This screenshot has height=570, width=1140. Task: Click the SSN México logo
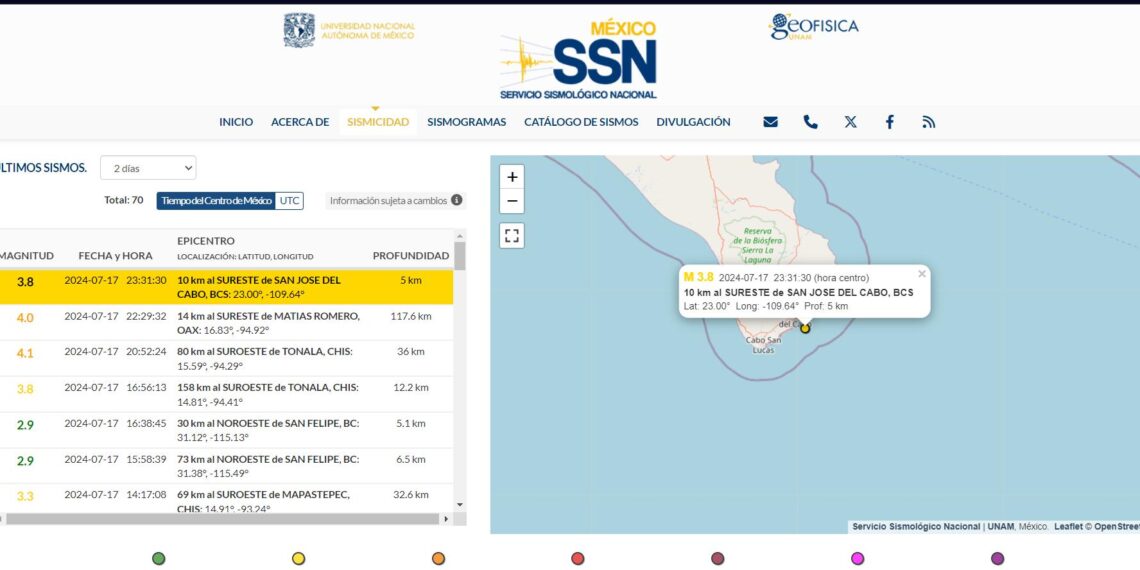click(579, 60)
